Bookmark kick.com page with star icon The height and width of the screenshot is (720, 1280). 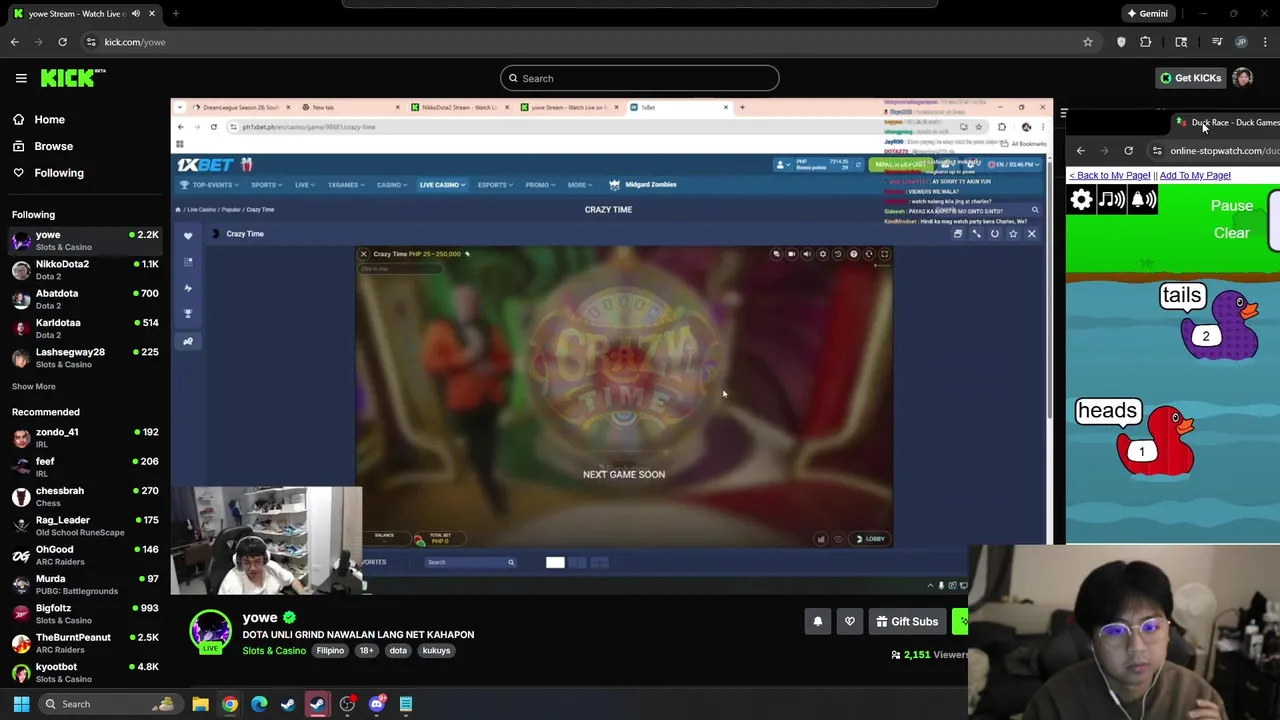tap(1087, 42)
